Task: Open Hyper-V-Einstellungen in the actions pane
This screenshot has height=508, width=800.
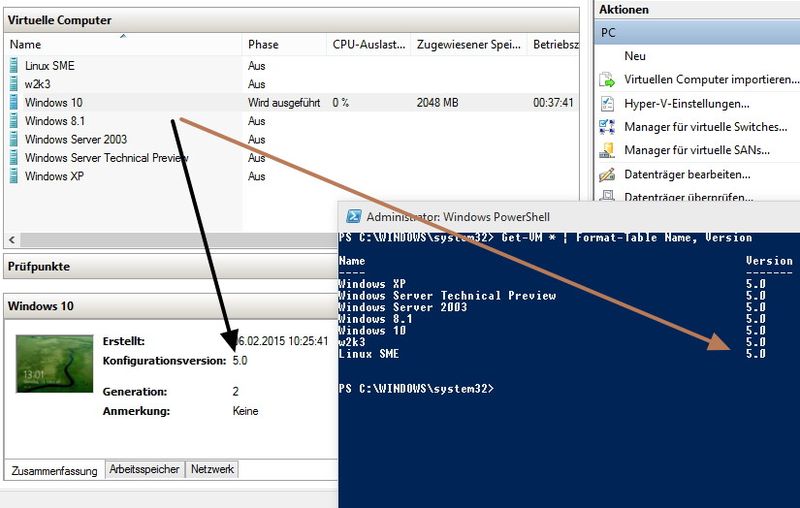Action: [687, 104]
